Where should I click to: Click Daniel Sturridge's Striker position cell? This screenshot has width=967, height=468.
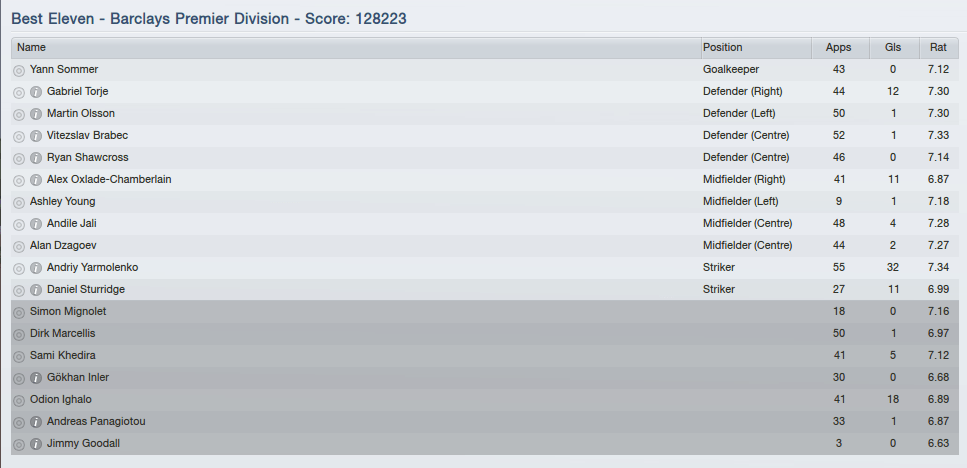(719, 290)
